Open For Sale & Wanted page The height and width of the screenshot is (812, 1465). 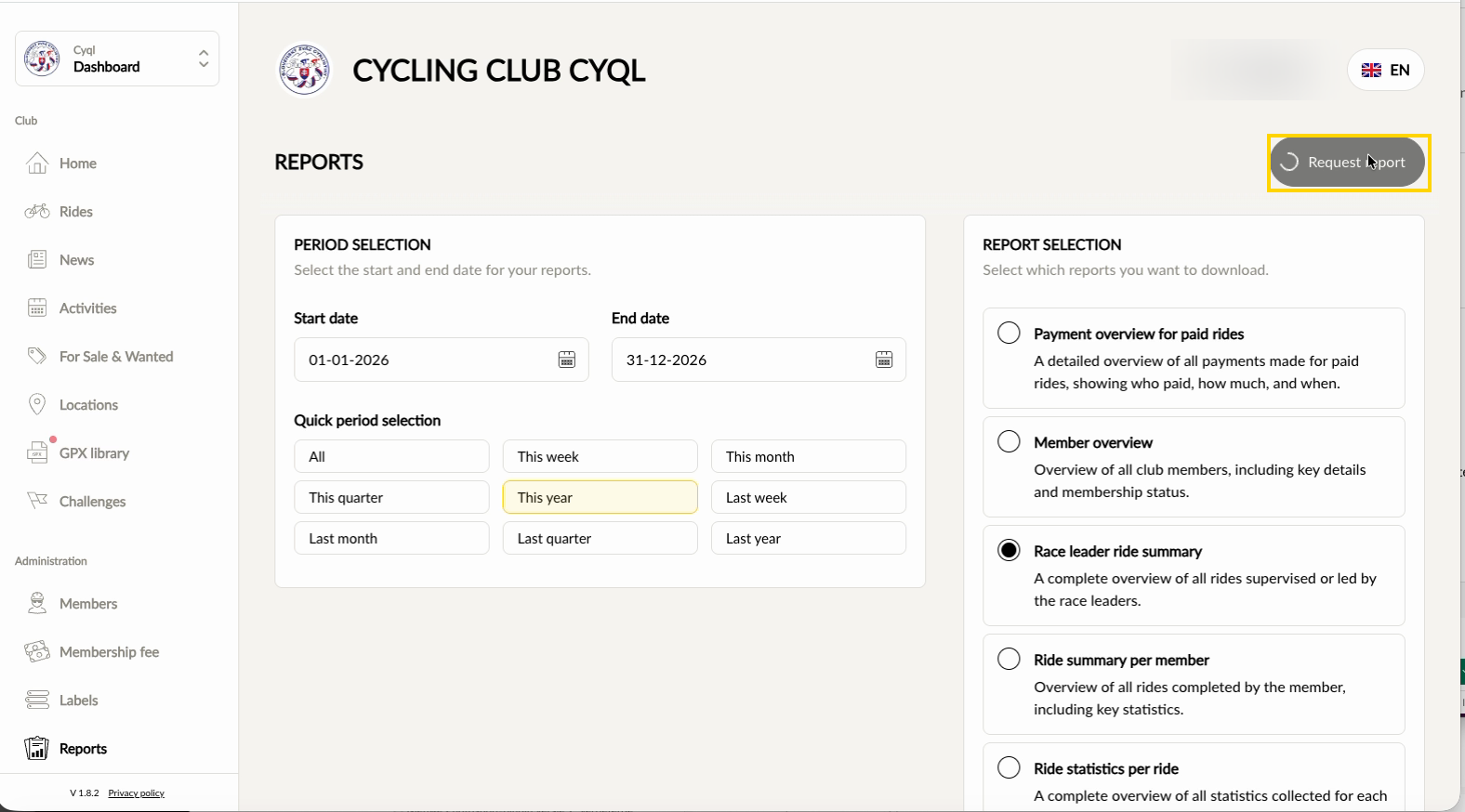pyautogui.click(x=117, y=357)
